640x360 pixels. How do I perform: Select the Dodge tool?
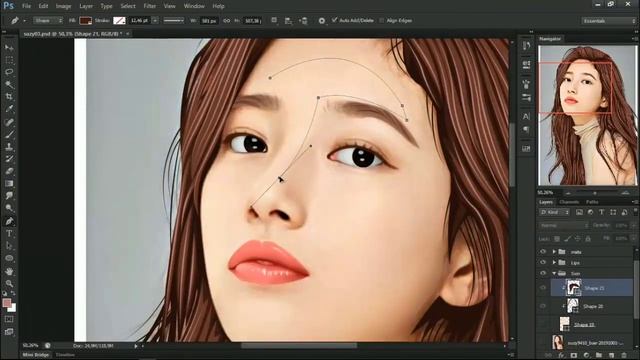click(x=9, y=208)
